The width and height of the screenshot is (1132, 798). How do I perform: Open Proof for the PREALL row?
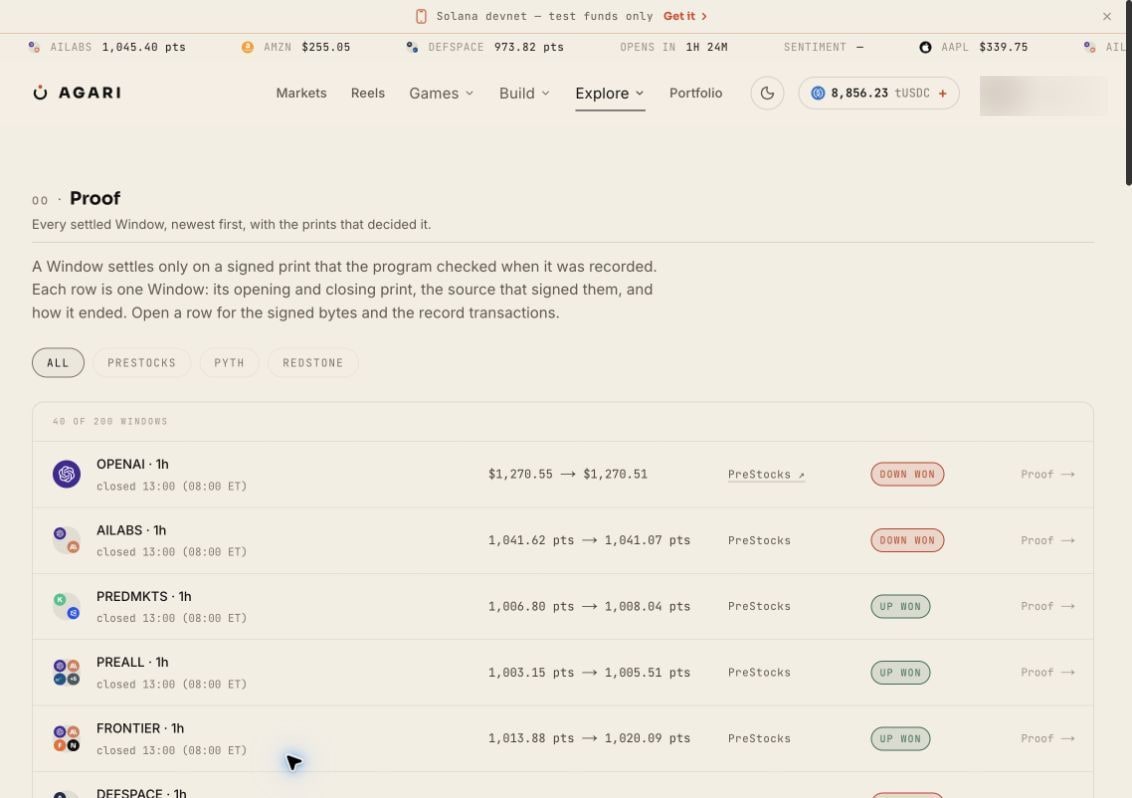tap(1048, 672)
